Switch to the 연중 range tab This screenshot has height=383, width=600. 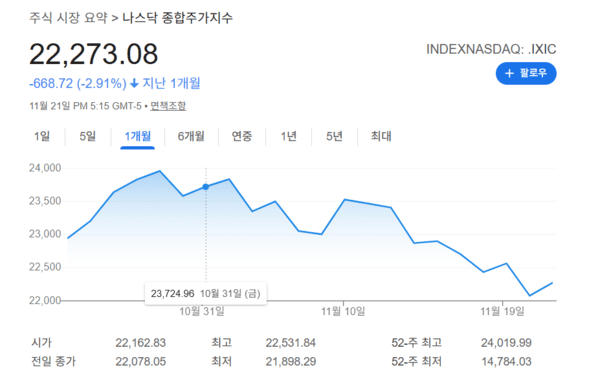241,136
